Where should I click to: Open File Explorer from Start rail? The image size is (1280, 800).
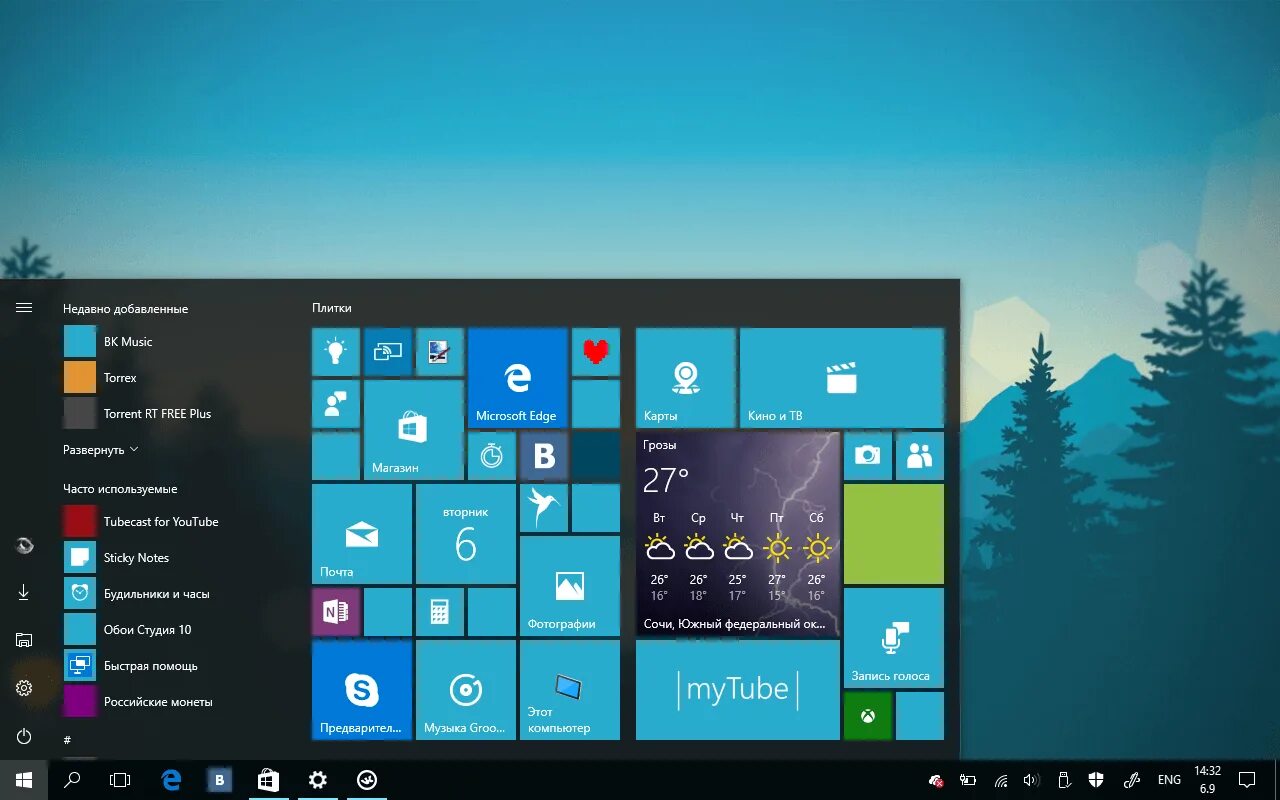(24, 640)
